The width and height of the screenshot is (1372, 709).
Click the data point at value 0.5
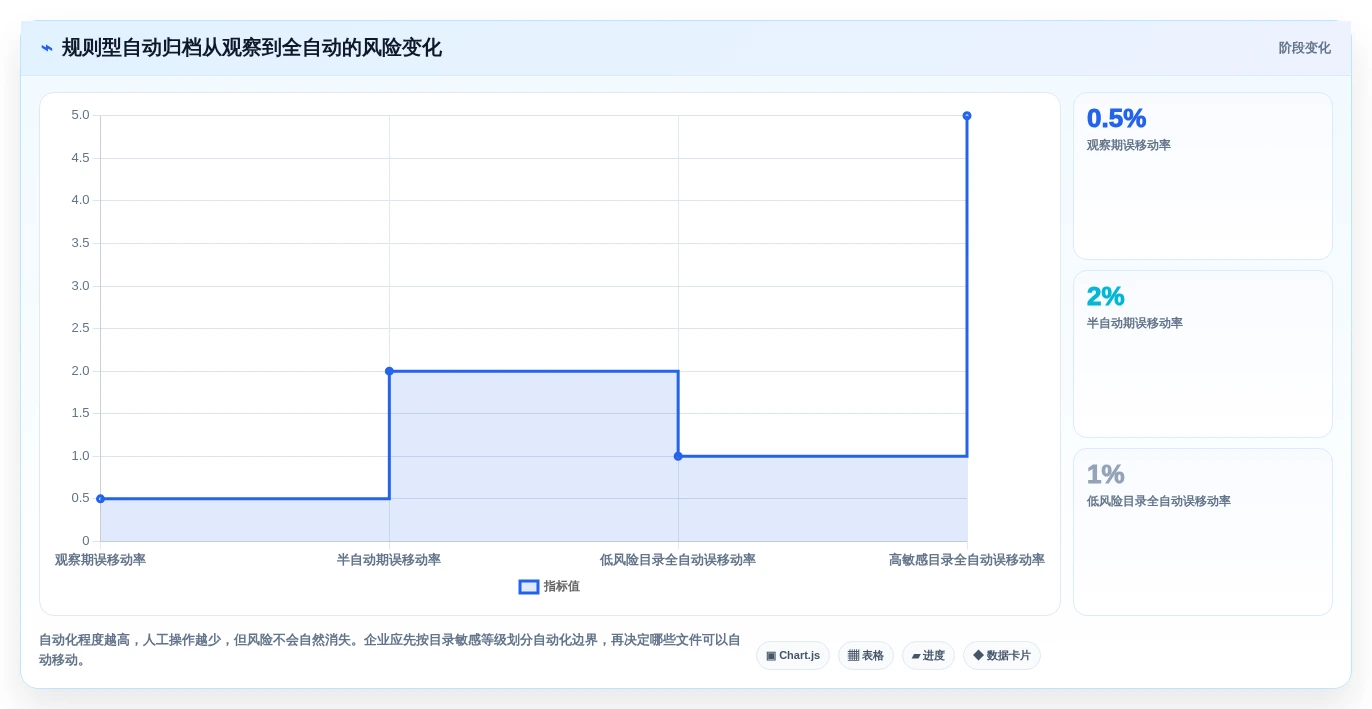pos(100,498)
